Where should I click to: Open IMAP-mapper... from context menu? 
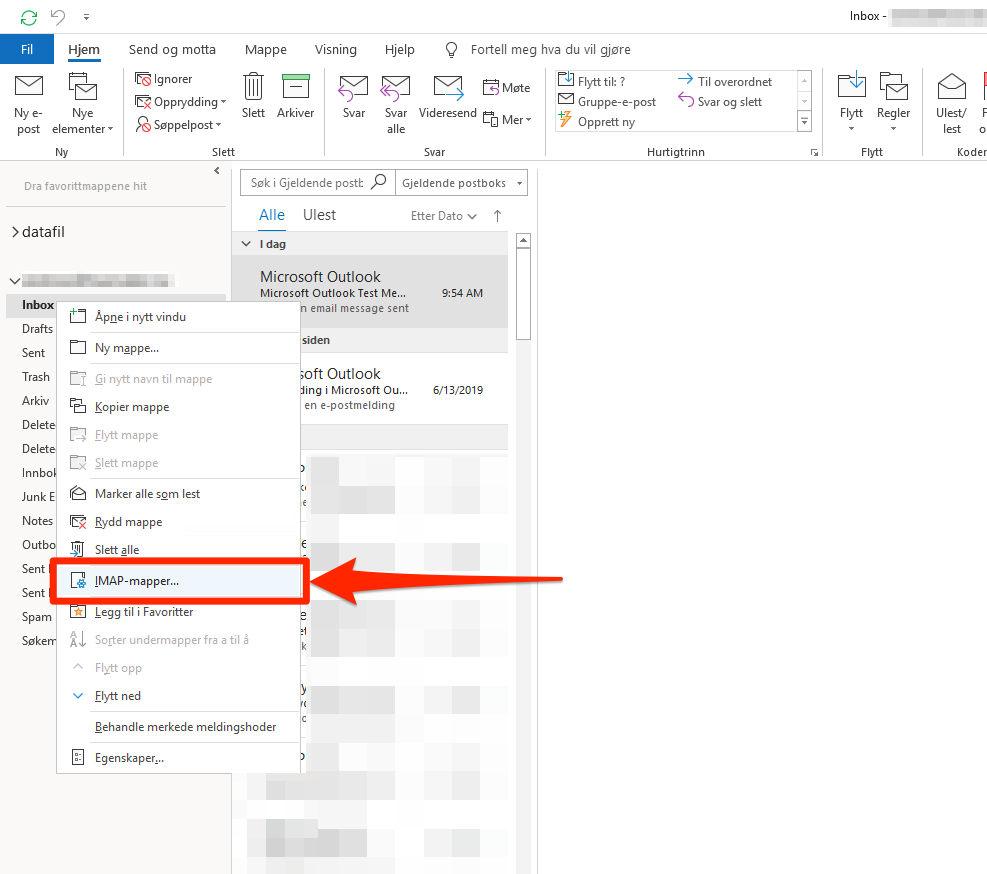pyautogui.click(x=178, y=581)
